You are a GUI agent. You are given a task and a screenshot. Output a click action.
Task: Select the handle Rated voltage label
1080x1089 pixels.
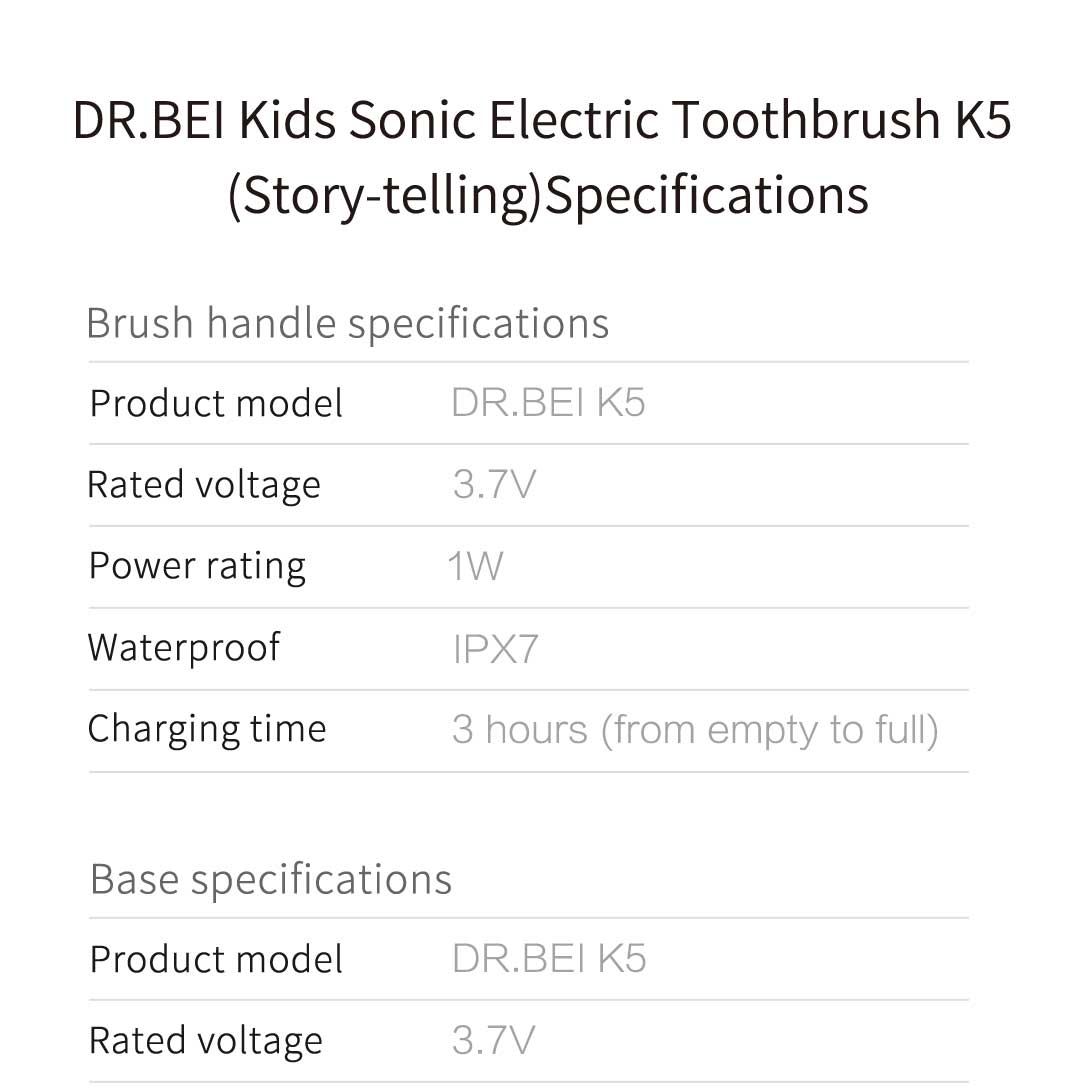coord(203,485)
